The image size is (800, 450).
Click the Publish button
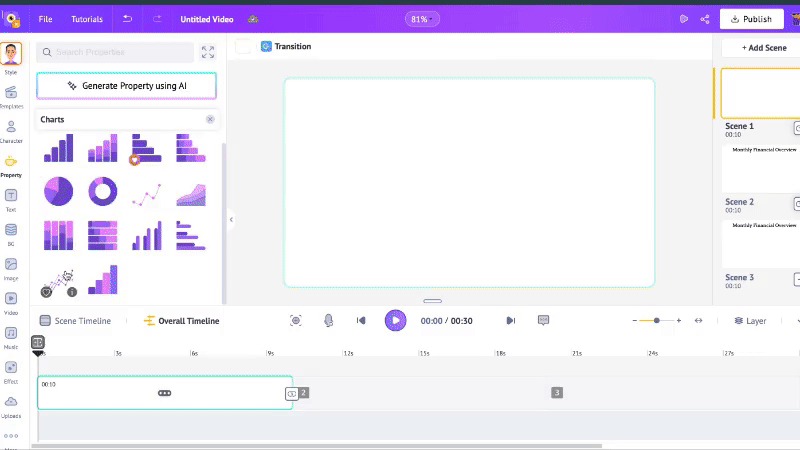pos(752,19)
